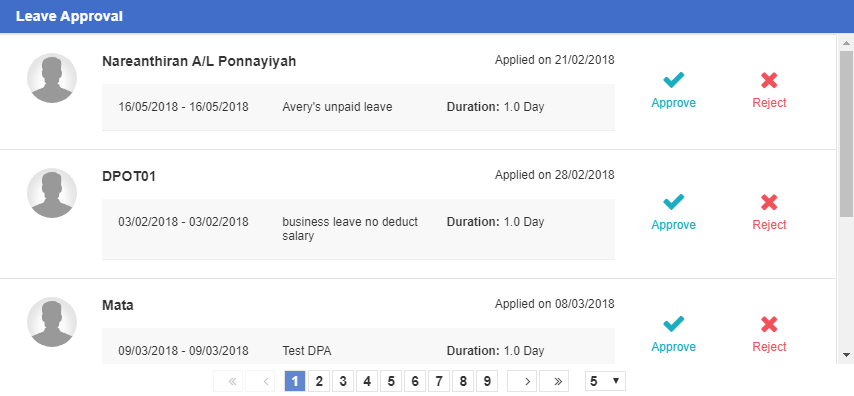The width and height of the screenshot is (854, 396).
Task: Click Nareanthiran's profile avatar
Action: [52, 78]
